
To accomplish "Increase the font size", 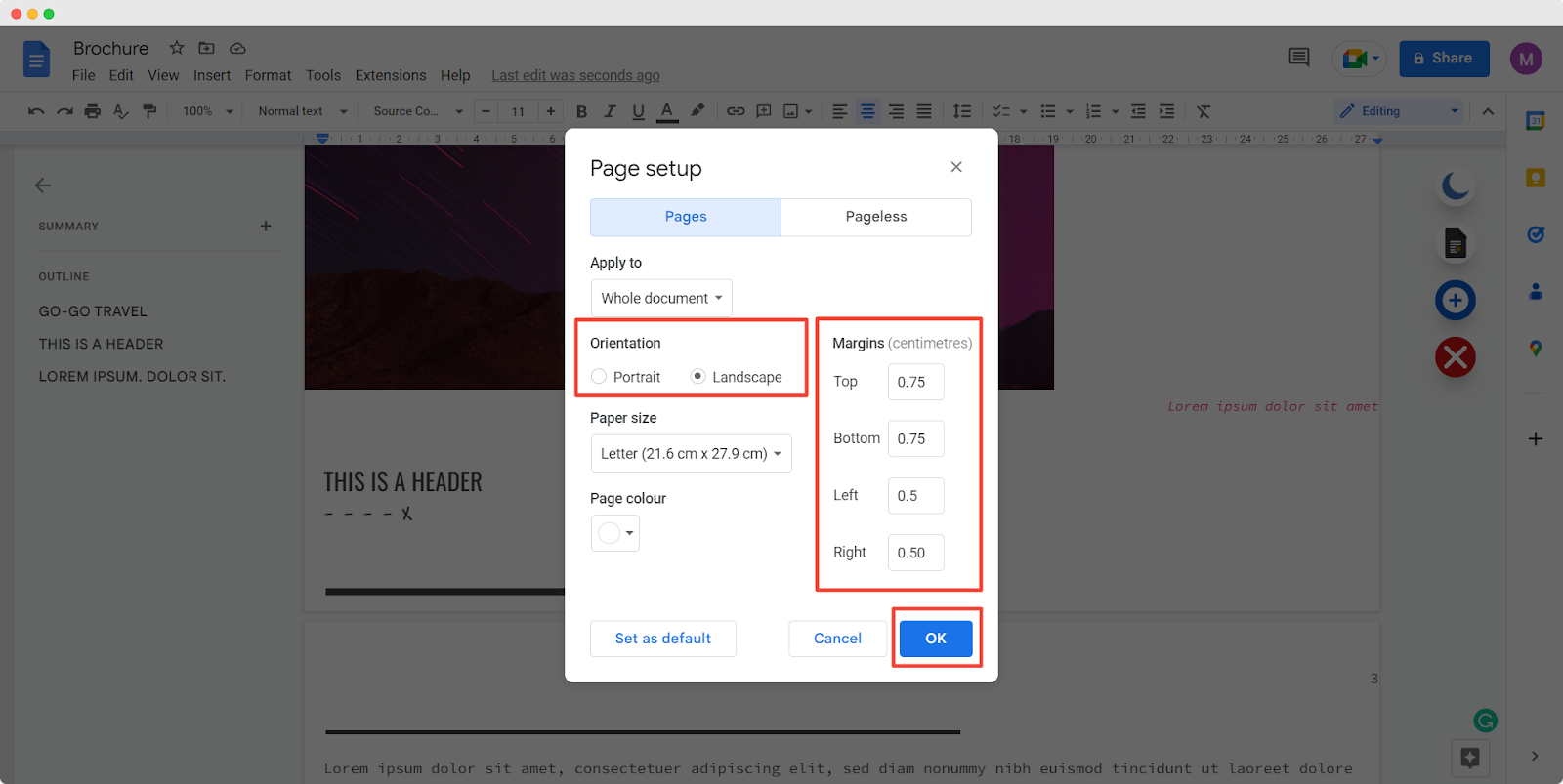I will click(551, 111).
